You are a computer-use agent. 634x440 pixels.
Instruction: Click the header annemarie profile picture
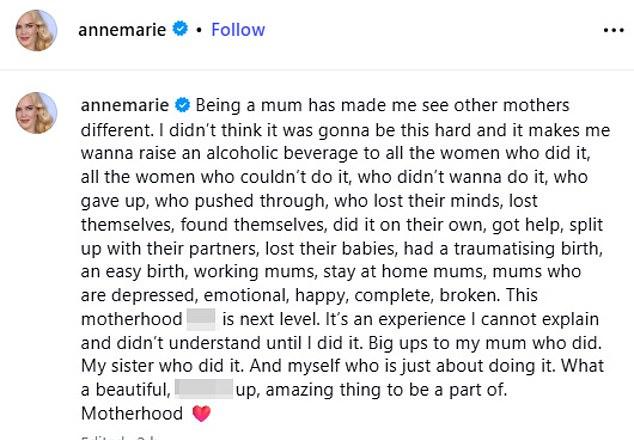35,30
